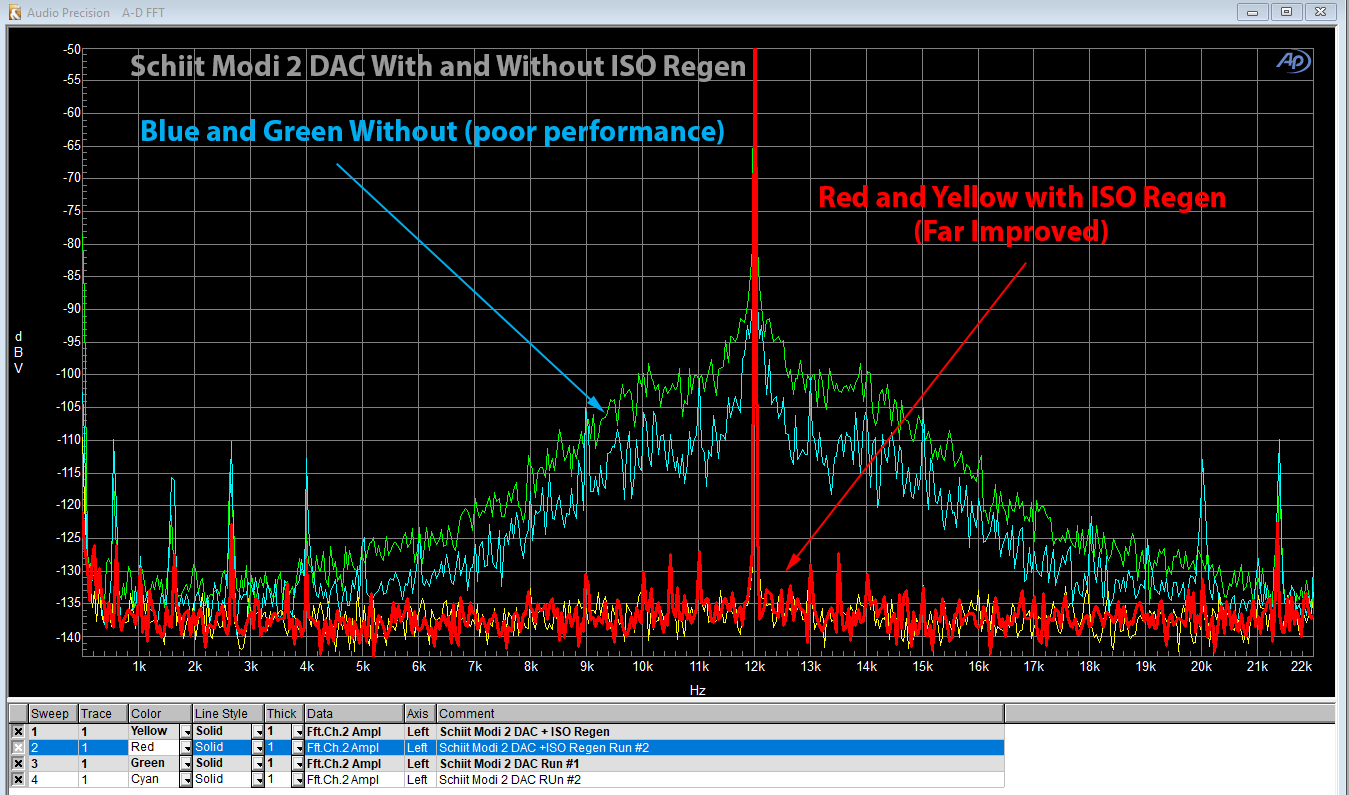Open the Cyan color dropdown arrow

coord(185,780)
